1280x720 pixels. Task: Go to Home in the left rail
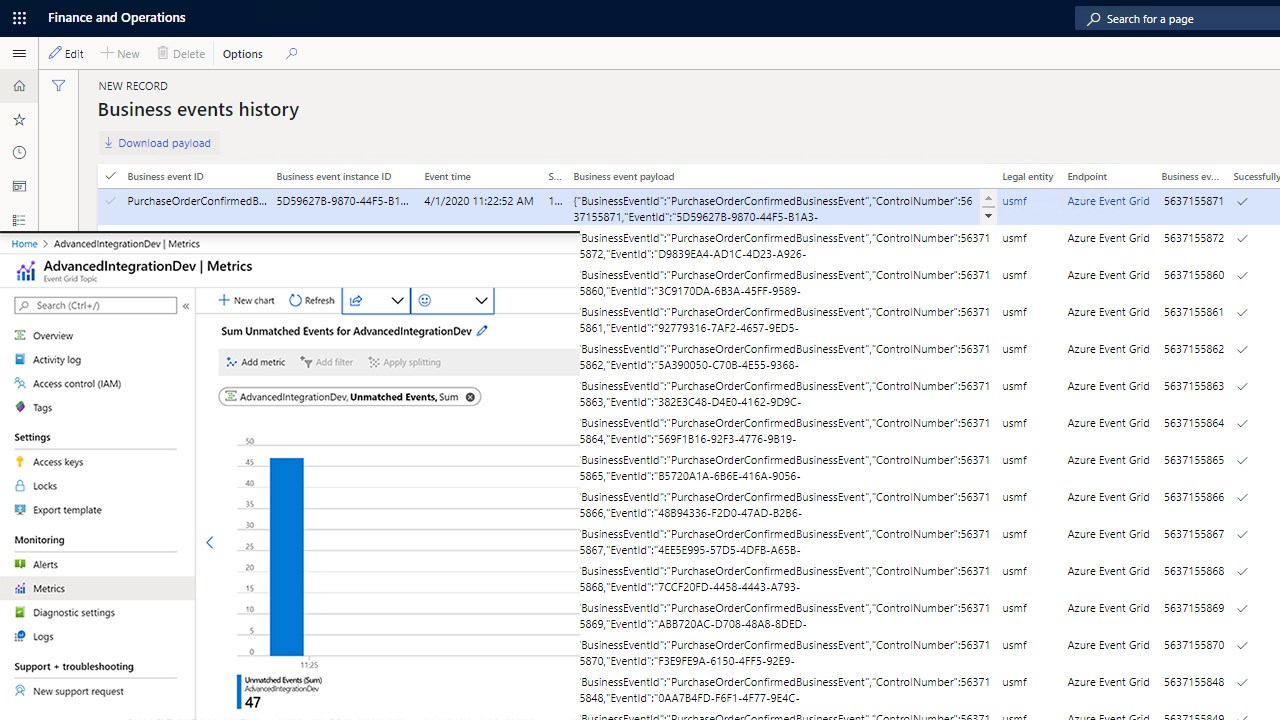(19, 87)
